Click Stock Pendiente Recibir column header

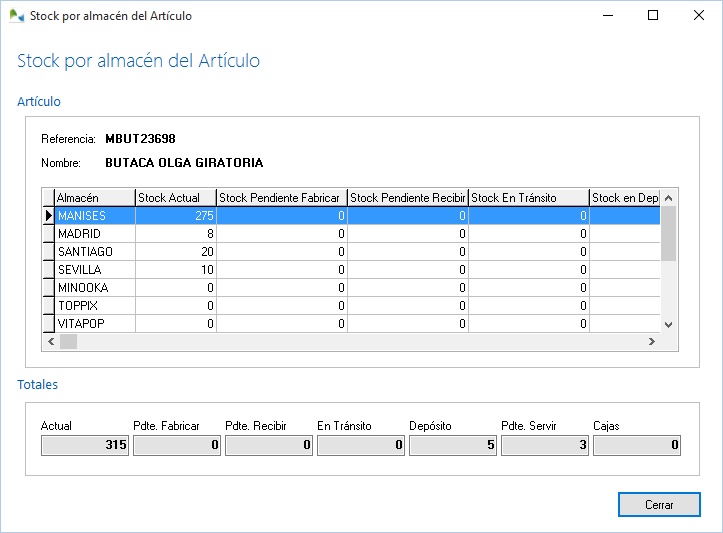[x=407, y=198]
